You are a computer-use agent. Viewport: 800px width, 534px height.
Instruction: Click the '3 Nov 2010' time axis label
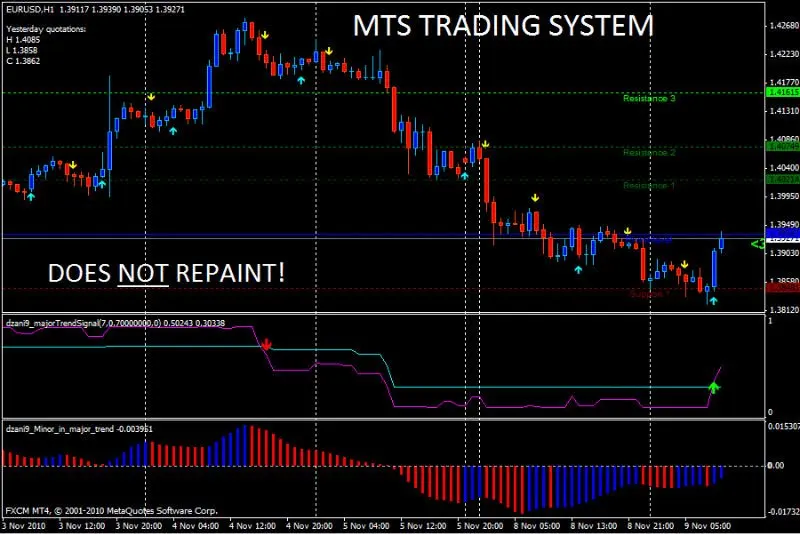point(23,526)
